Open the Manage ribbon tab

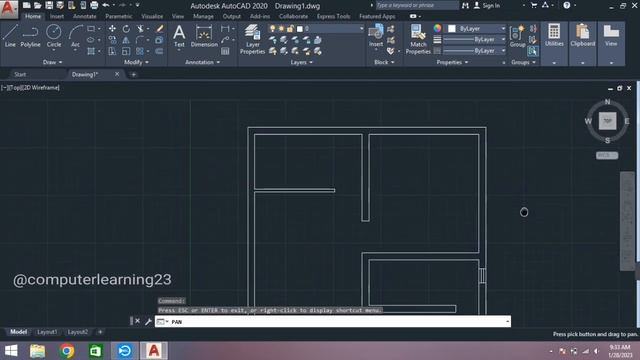203,16
